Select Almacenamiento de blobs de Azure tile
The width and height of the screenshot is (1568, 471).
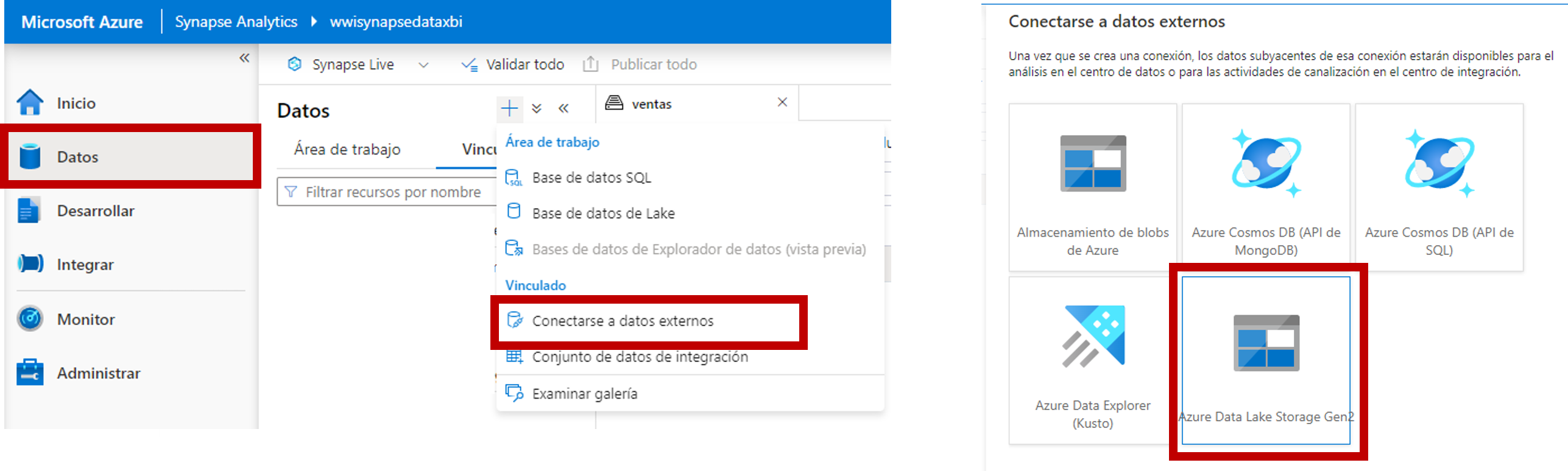(x=1092, y=187)
